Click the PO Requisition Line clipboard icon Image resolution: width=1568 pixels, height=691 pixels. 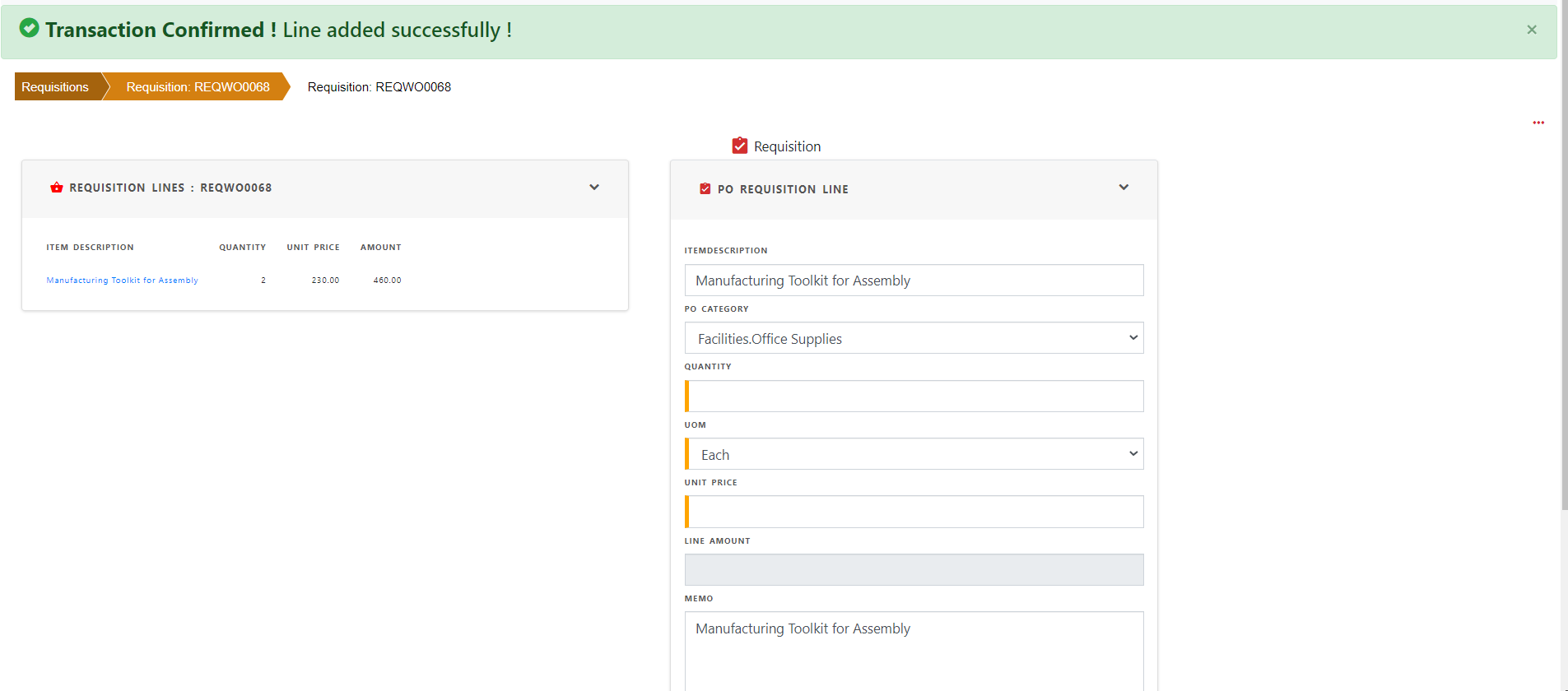coord(705,189)
